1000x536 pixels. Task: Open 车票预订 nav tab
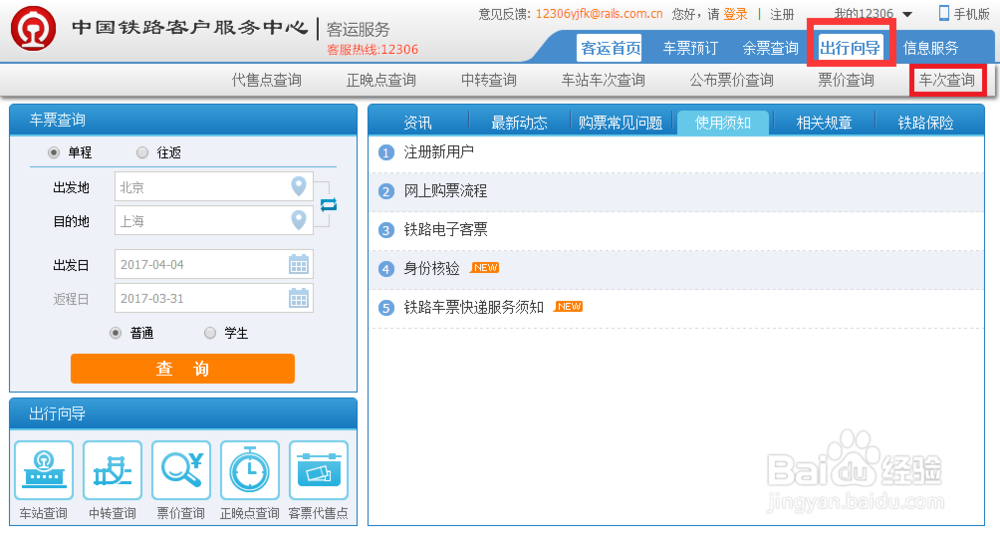690,48
